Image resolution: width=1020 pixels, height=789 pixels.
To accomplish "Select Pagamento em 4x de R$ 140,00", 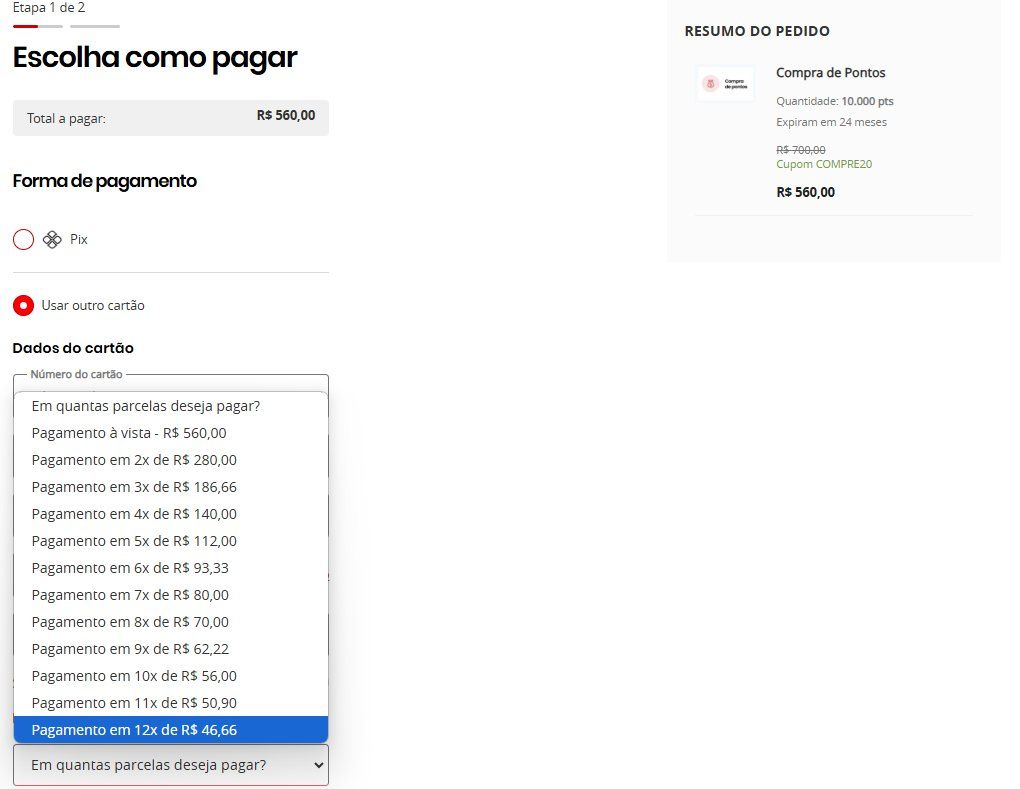I will coord(171,514).
